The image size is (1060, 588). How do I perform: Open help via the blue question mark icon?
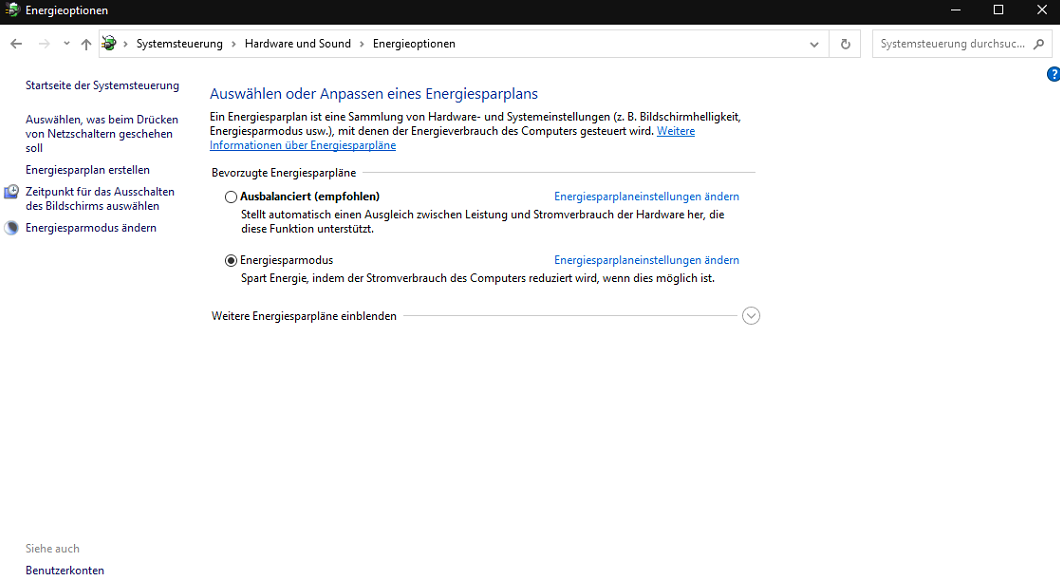pyautogui.click(x=1052, y=74)
